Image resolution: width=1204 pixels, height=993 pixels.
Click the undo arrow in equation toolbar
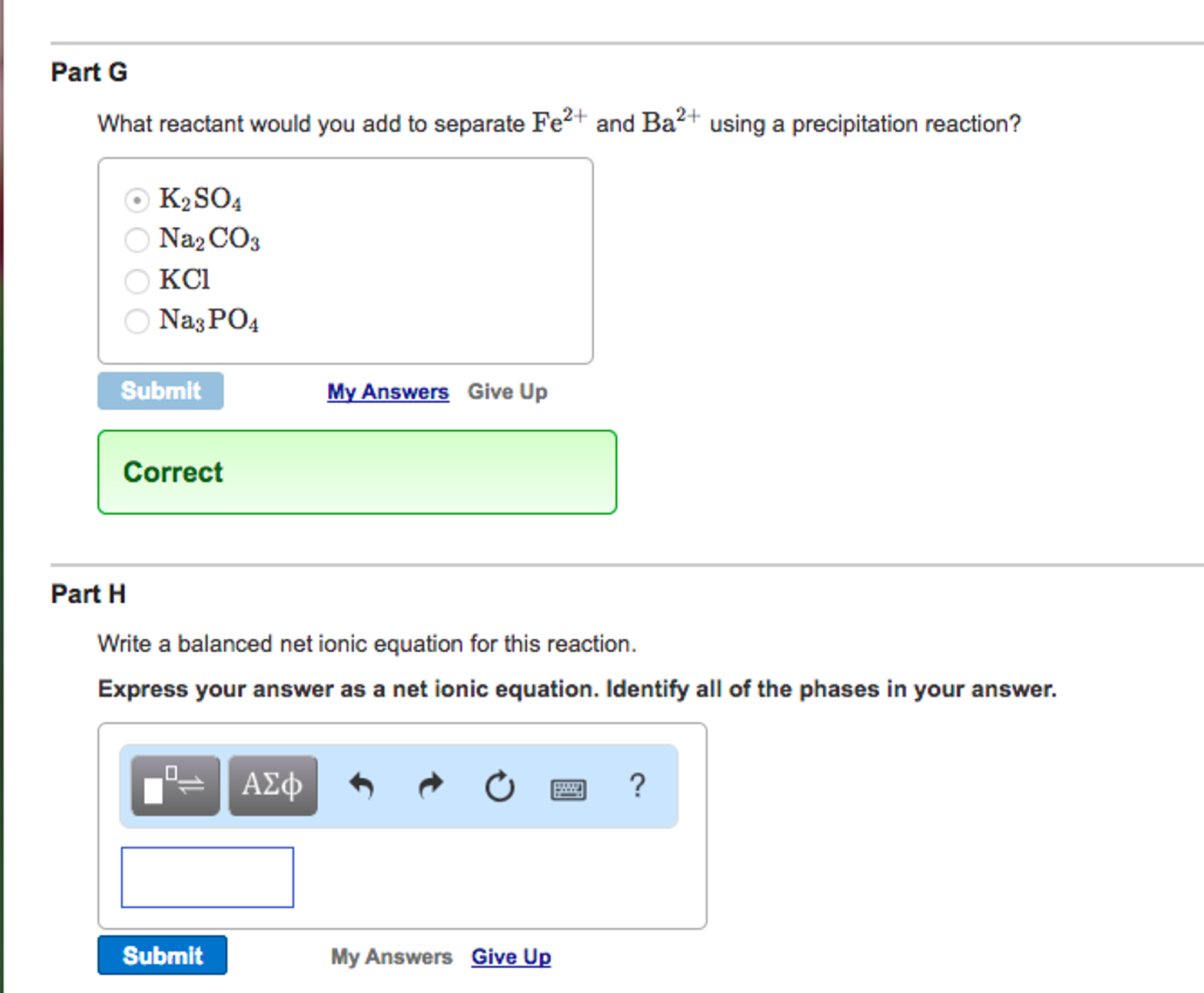click(x=361, y=785)
